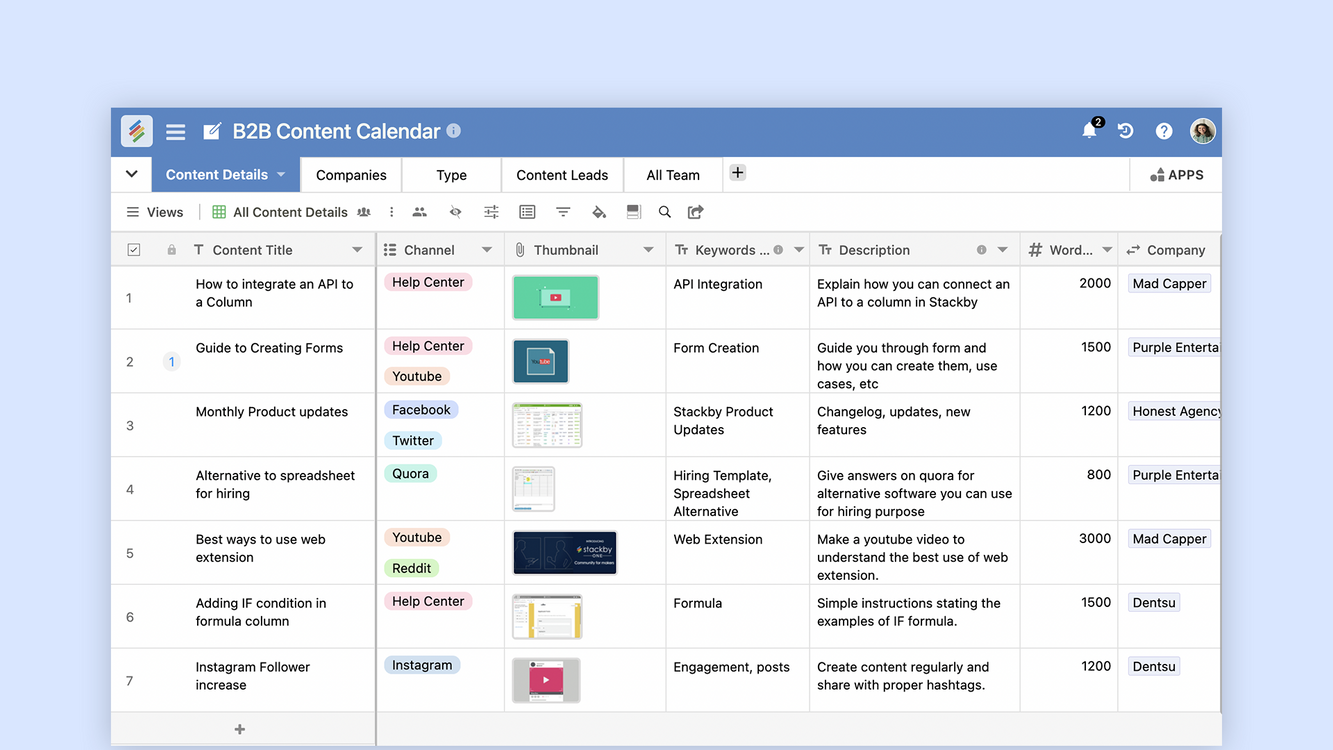This screenshot has height=750, width=1333.
Task: Click the info icon next to stack title
Action: (x=453, y=131)
